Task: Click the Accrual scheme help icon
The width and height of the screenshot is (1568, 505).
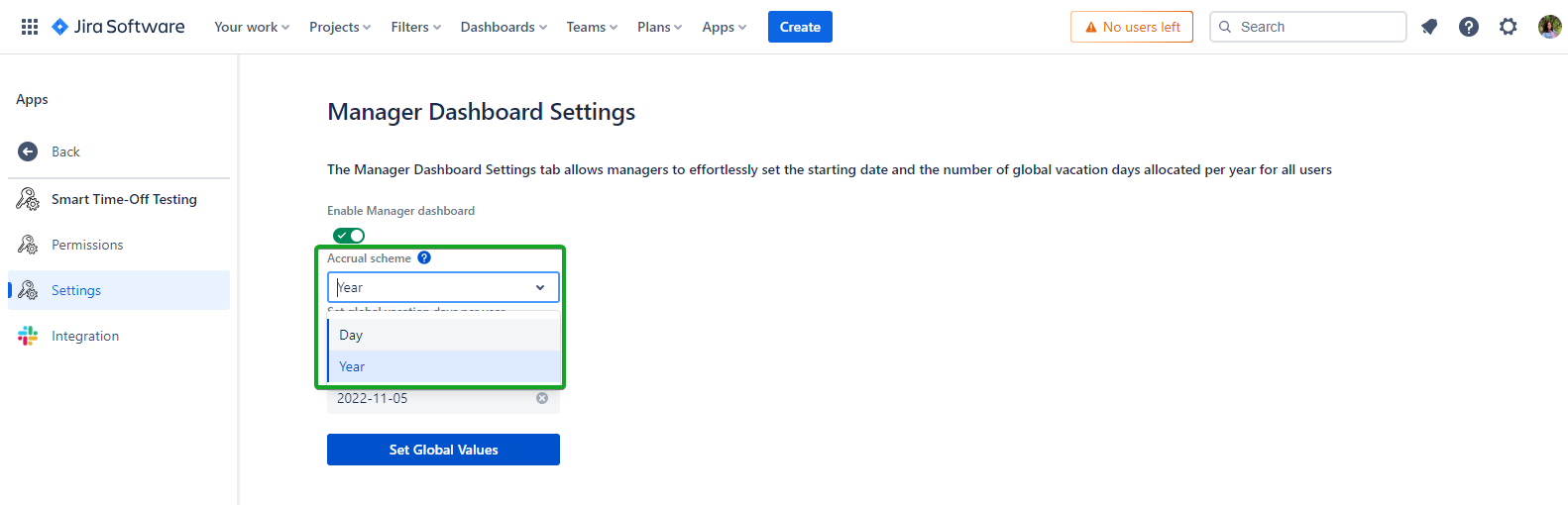Action: 424,257
